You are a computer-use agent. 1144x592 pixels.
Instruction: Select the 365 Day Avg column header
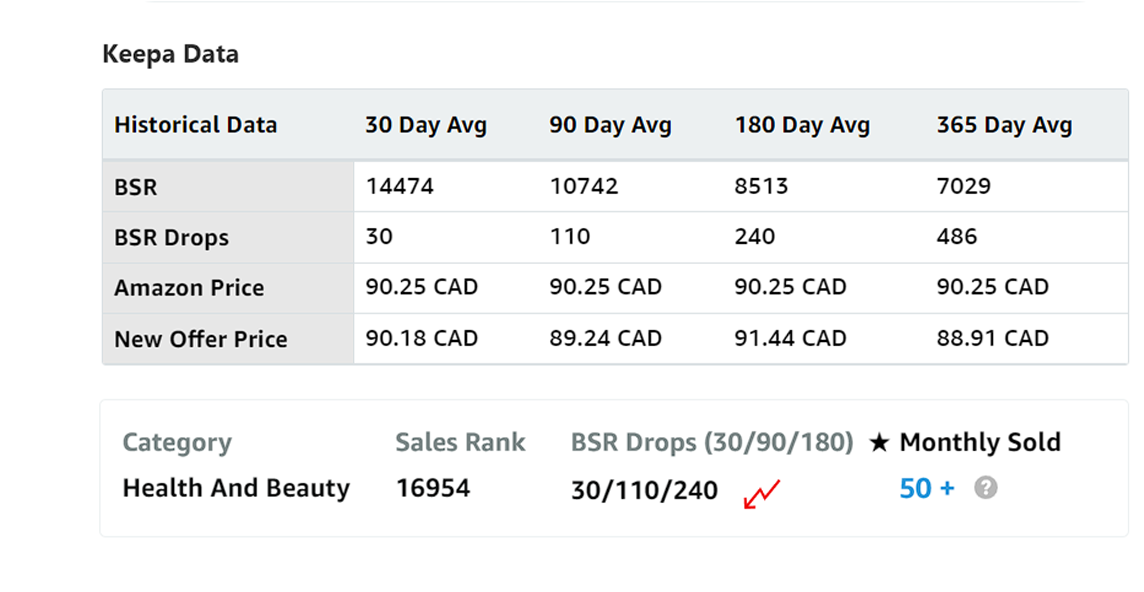tap(1004, 125)
